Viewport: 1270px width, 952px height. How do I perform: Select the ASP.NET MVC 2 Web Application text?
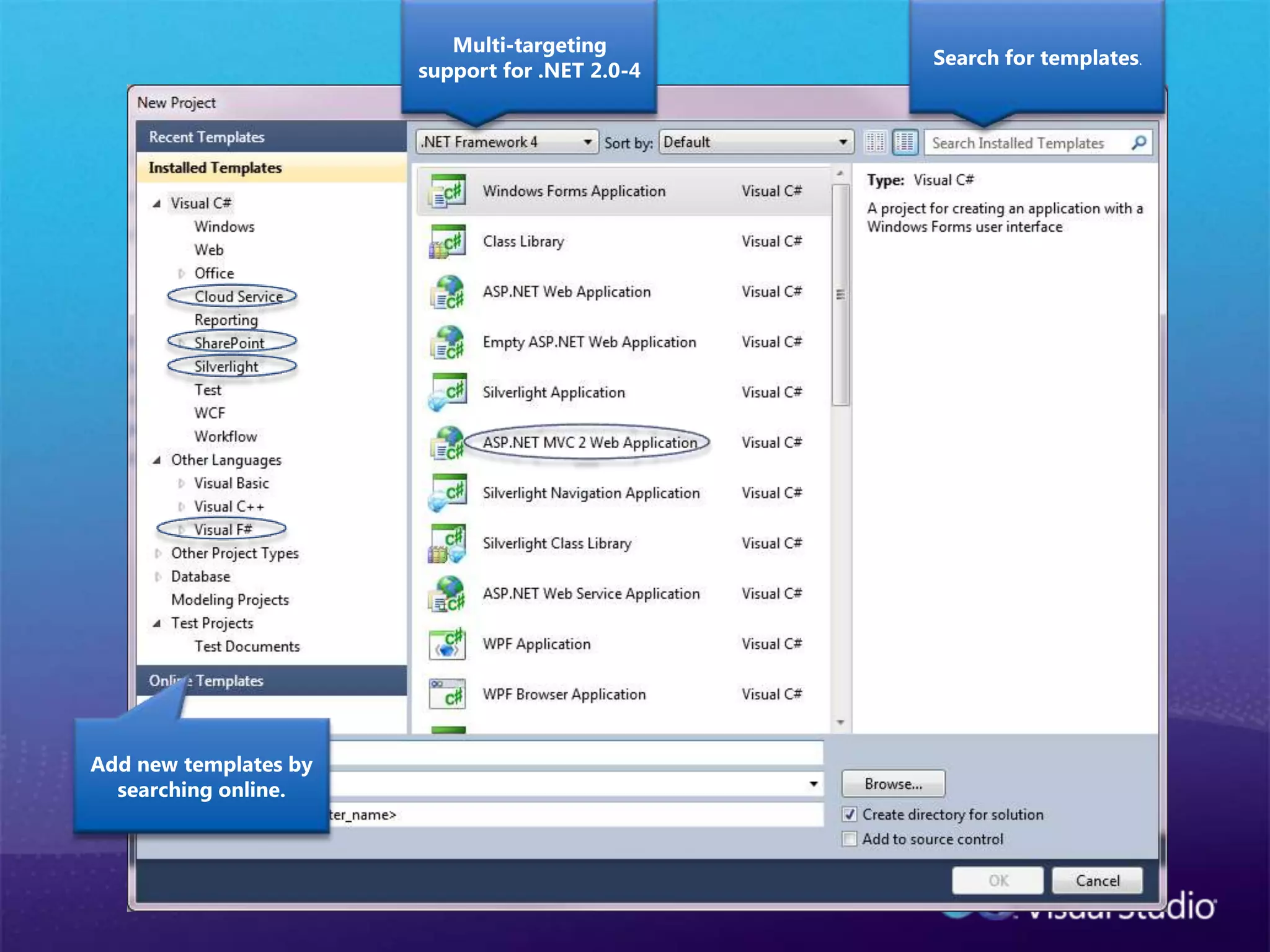[x=590, y=443]
